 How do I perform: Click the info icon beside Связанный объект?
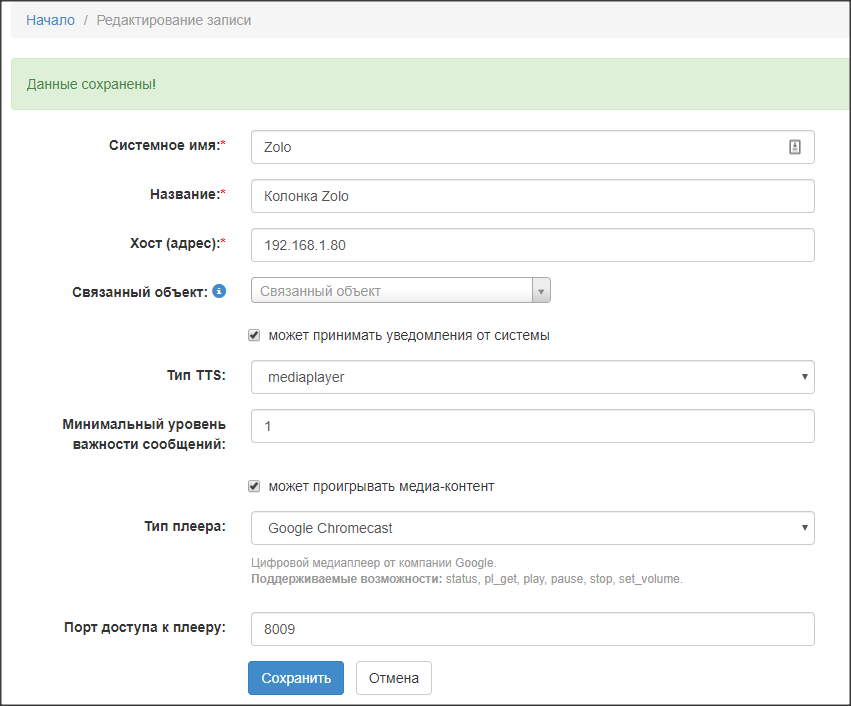point(219,291)
